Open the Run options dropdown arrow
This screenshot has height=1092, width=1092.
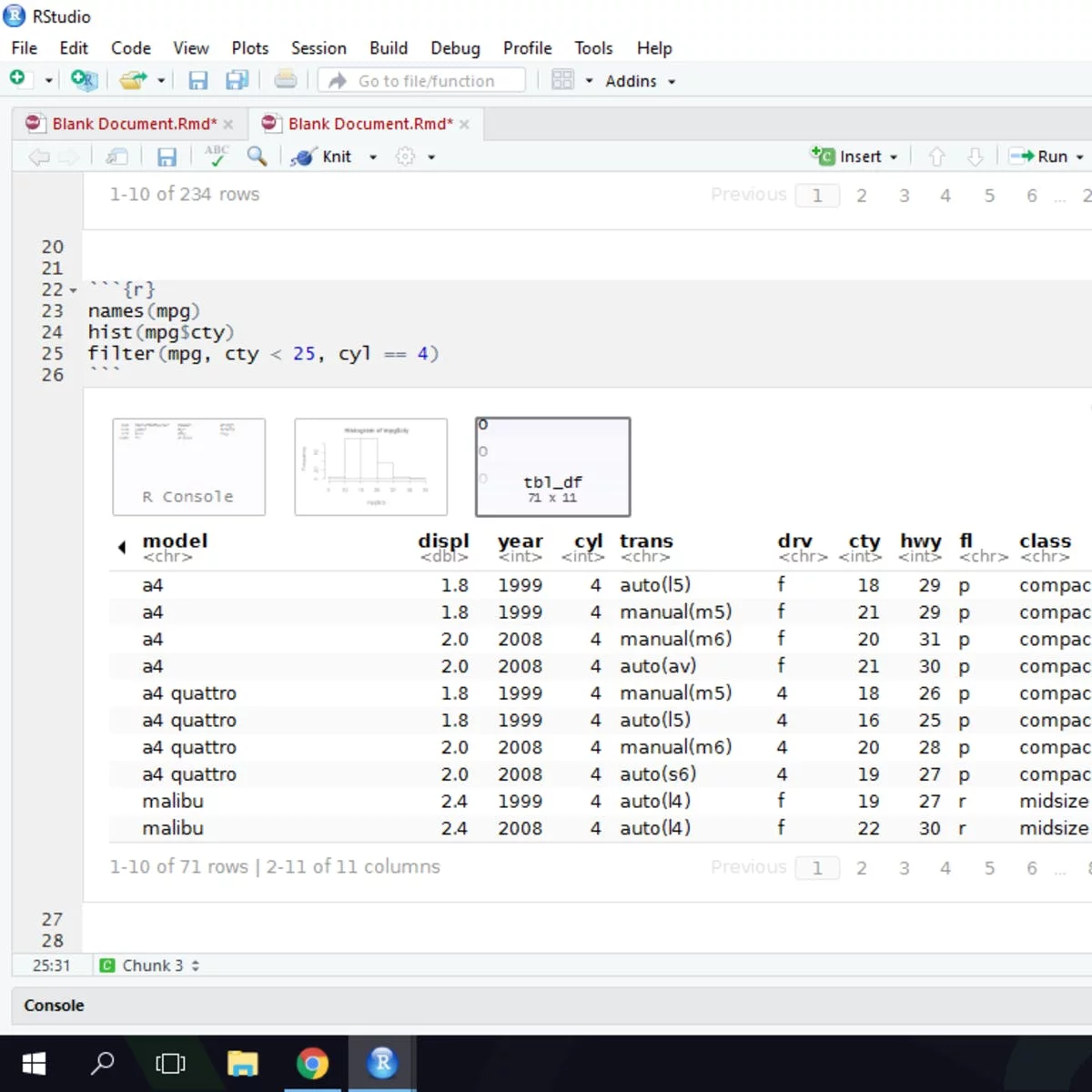[x=1080, y=157]
